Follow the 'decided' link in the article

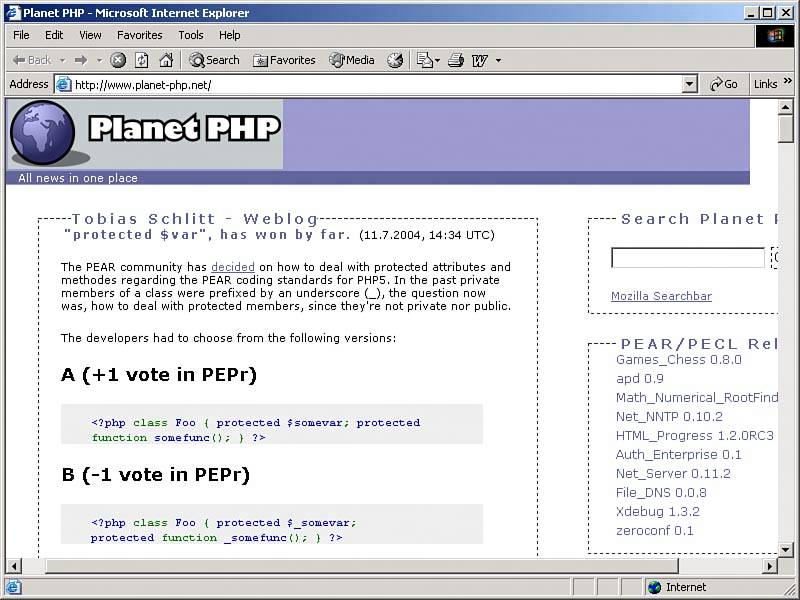(232, 267)
